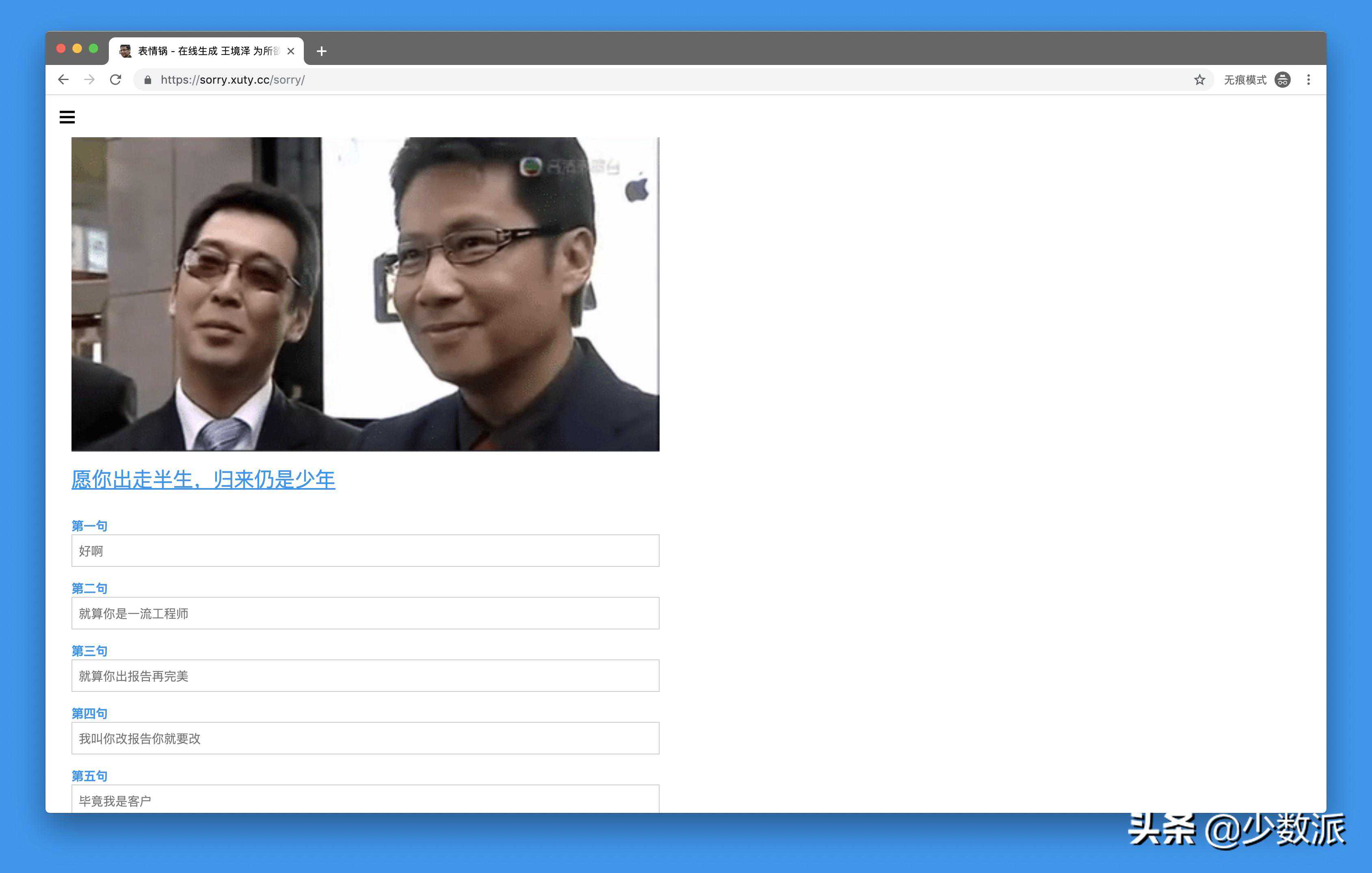Screen dimensions: 1372x873
Task: Reload the page with refresh icon
Action: point(116,80)
